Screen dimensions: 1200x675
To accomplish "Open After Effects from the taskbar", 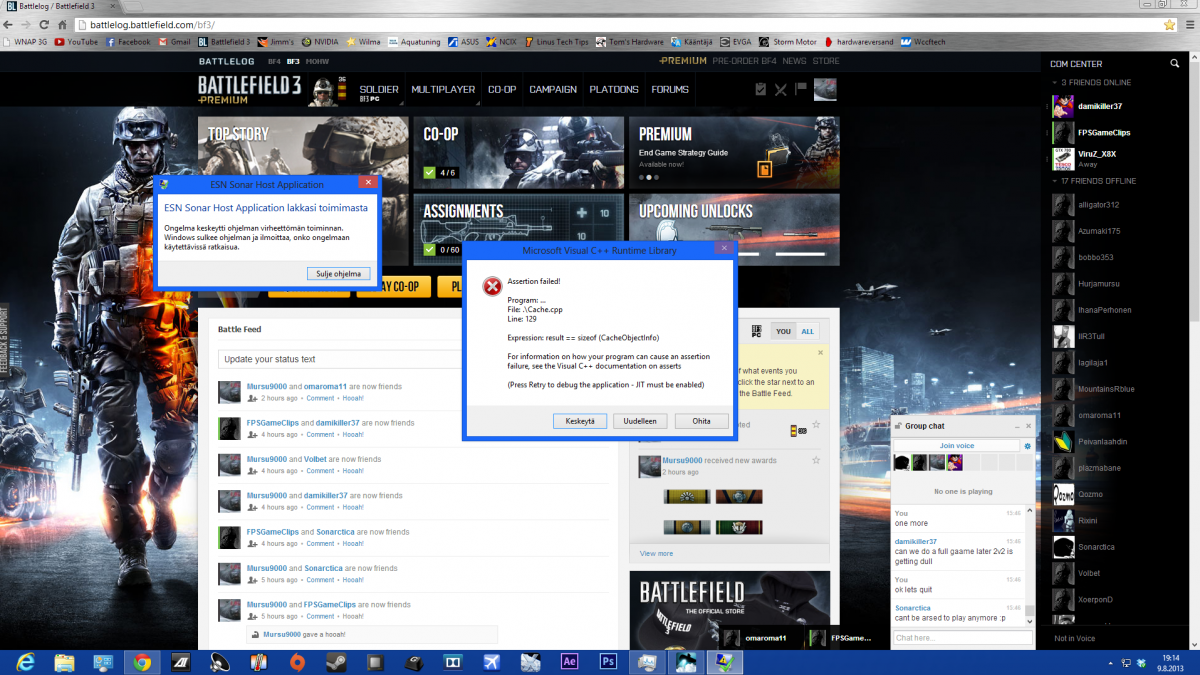I will [570, 662].
